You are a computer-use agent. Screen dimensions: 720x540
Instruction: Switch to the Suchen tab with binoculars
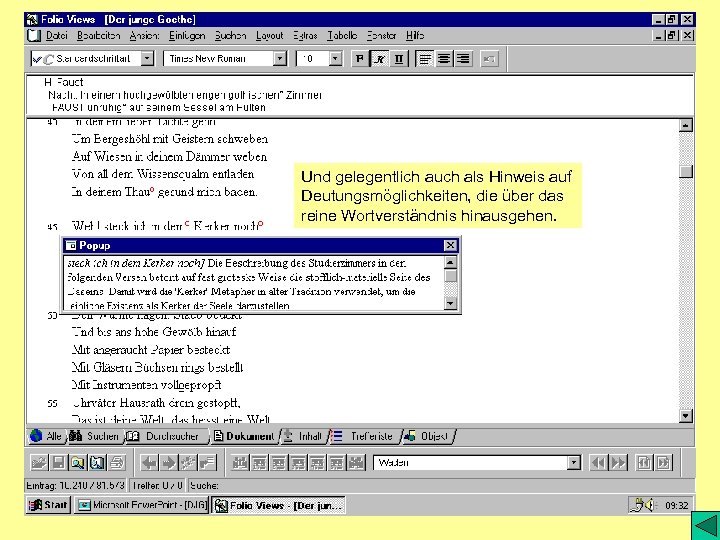click(95, 436)
